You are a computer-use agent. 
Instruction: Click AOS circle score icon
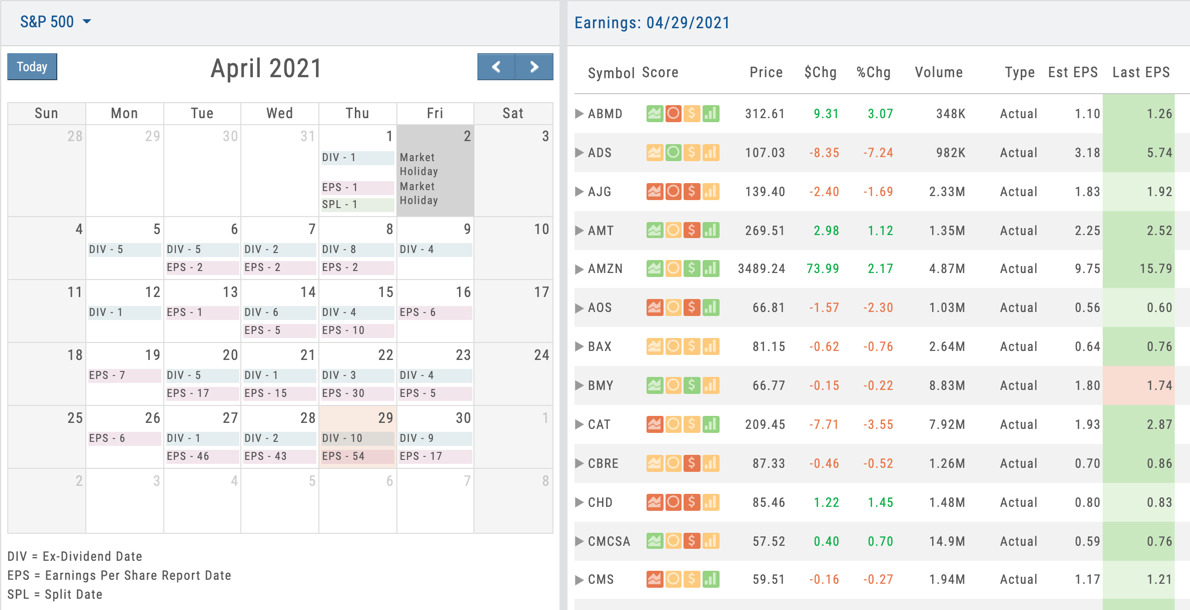click(x=673, y=308)
